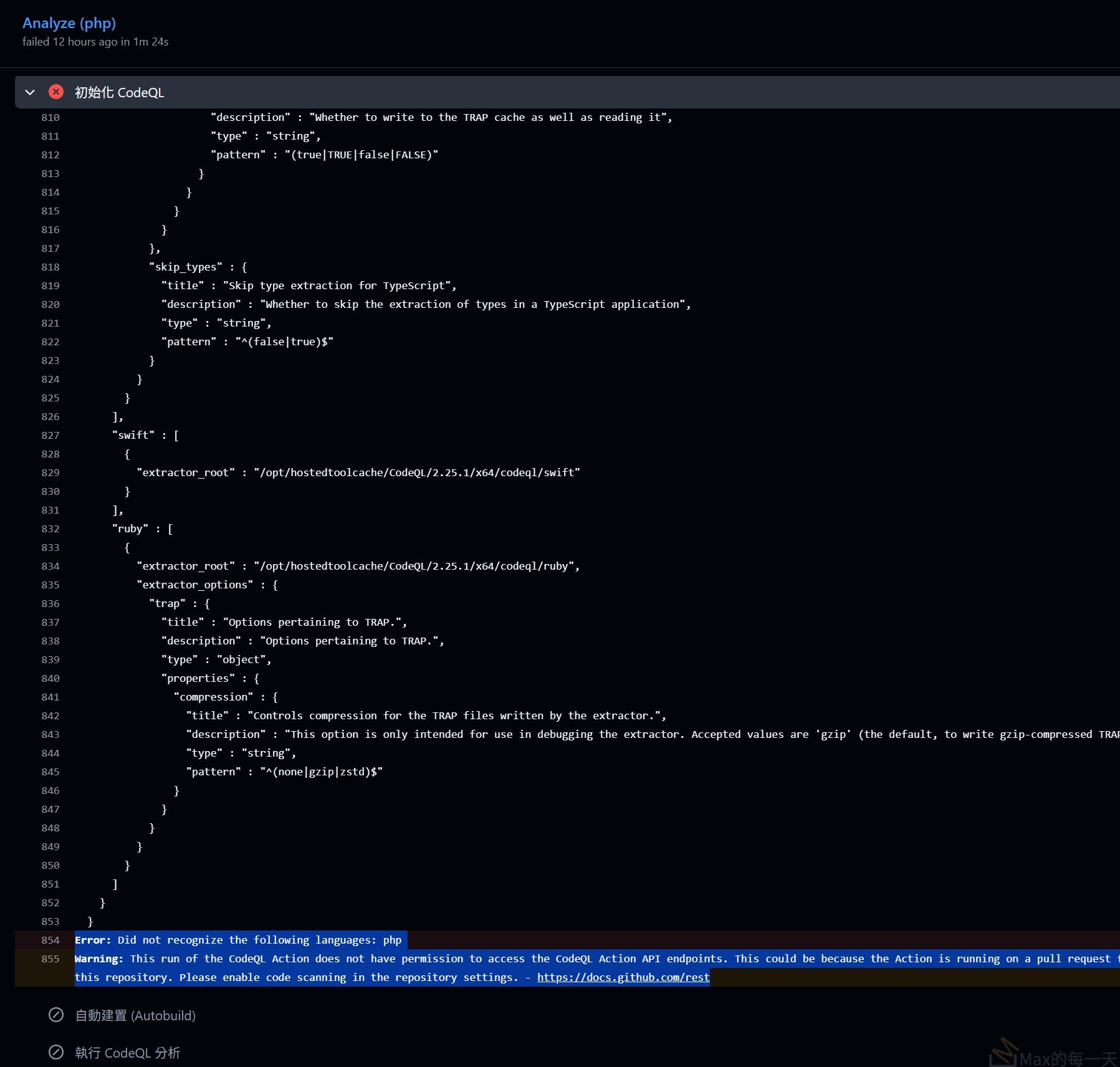Click the red failed status icon
The width and height of the screenshot is (1120, 1067).
pos(56,92)
